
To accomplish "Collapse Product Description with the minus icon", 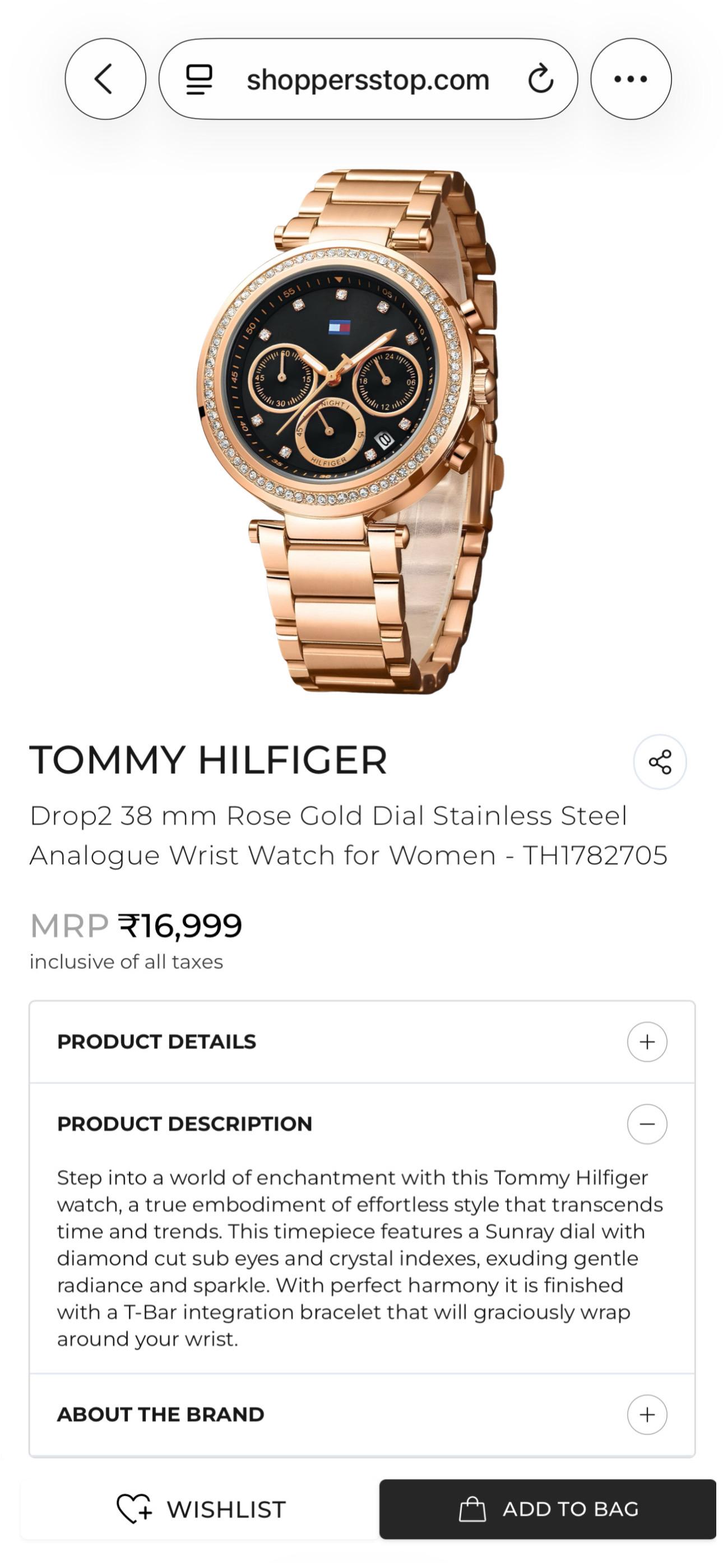I will click(x=647, y=1124).
